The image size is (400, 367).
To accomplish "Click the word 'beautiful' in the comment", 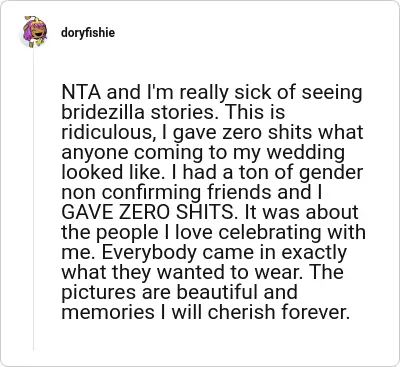I will [217, 292].
